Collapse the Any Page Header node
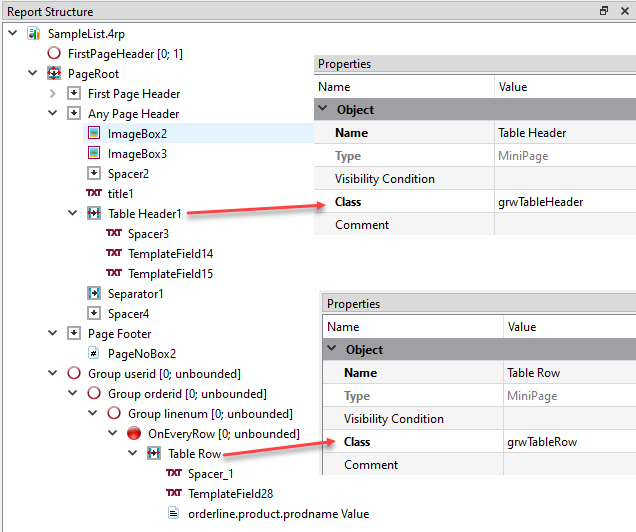This screenshot has width=636, height=532. (x=53, y=113)
